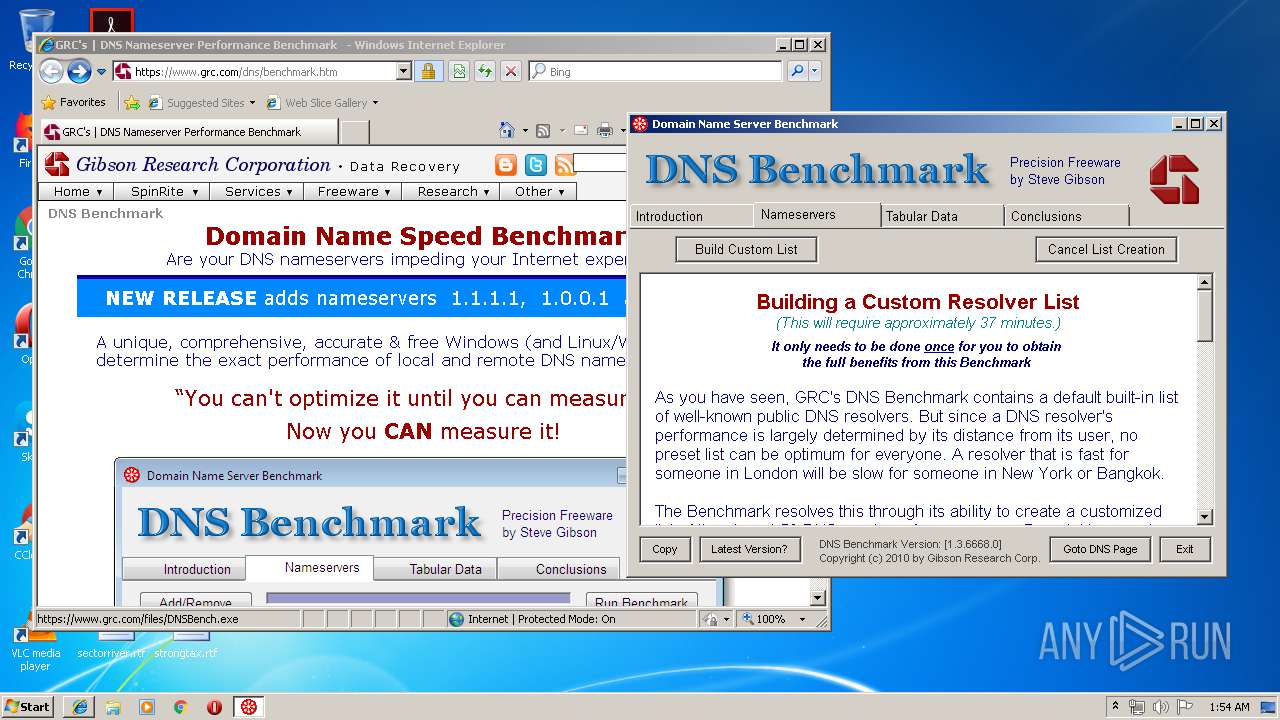Click the Blogger icon on GRC page

tap(507, 165)
